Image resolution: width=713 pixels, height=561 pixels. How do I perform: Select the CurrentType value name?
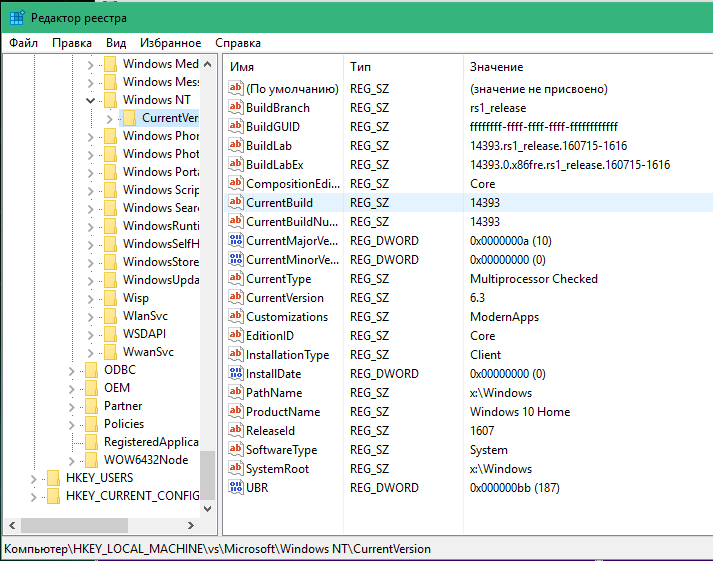coord(278,279)
